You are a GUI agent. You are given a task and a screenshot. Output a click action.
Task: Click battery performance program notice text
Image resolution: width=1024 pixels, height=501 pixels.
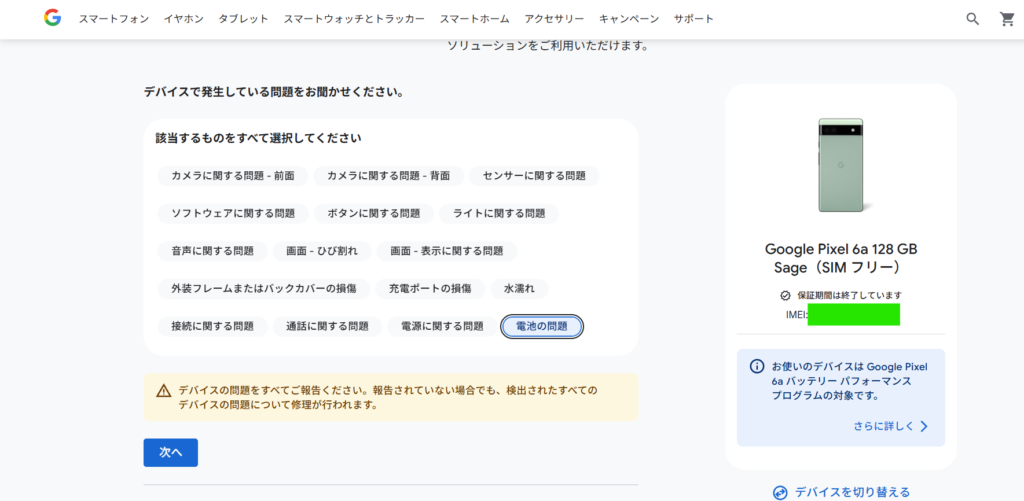click(x=850, y=381)
